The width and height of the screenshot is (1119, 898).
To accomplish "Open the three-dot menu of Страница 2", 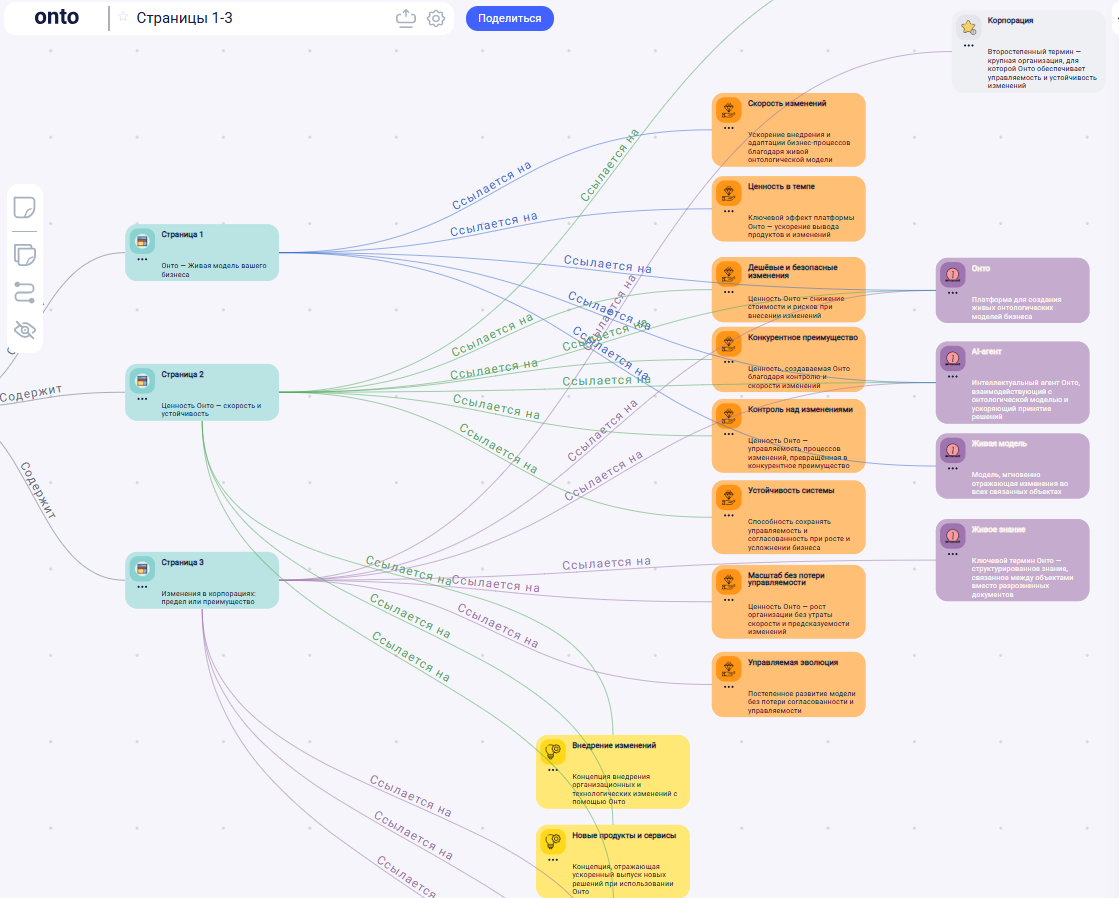I will [142, 400].
